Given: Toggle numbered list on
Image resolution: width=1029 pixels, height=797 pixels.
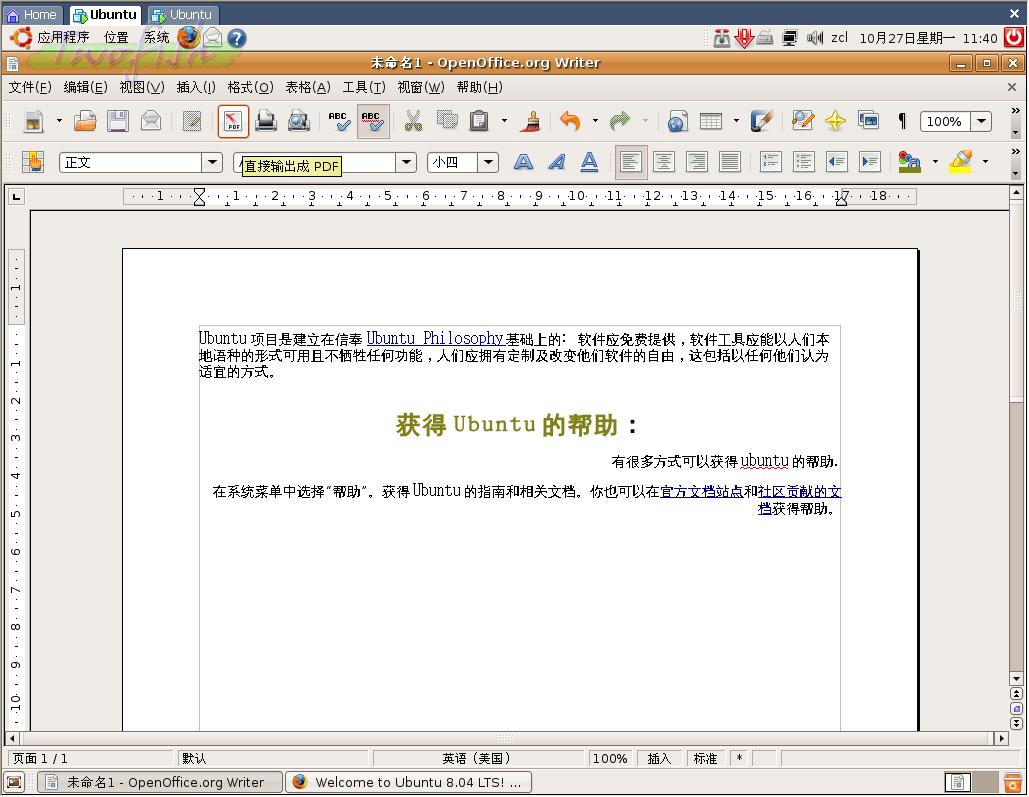Looking at the screenshot, I should pyautogui.click(x=770, y=162).
